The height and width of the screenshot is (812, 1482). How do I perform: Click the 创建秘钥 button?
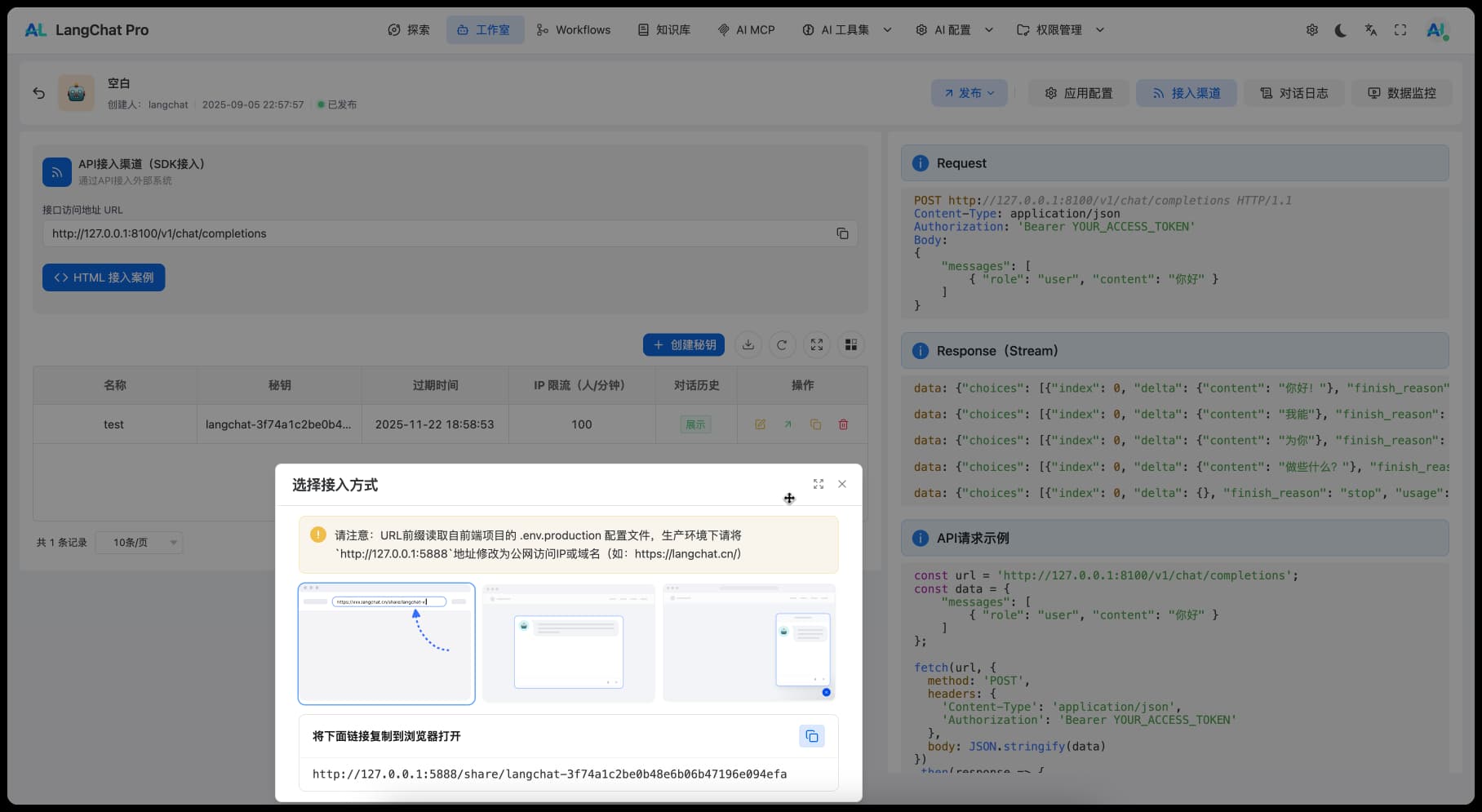tap(684, 345)
